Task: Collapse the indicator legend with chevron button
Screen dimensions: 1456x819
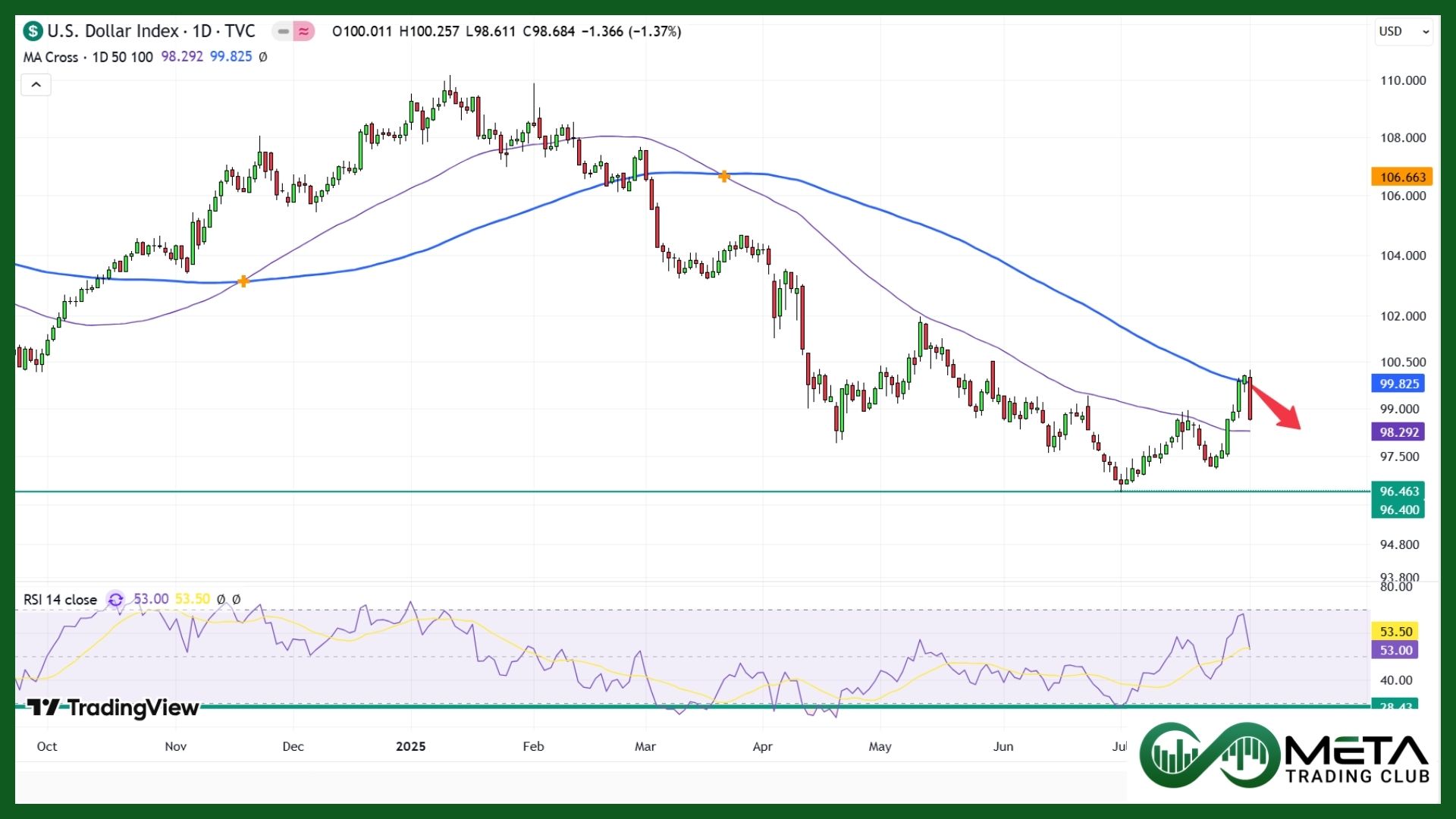Action: coord(36,85)
